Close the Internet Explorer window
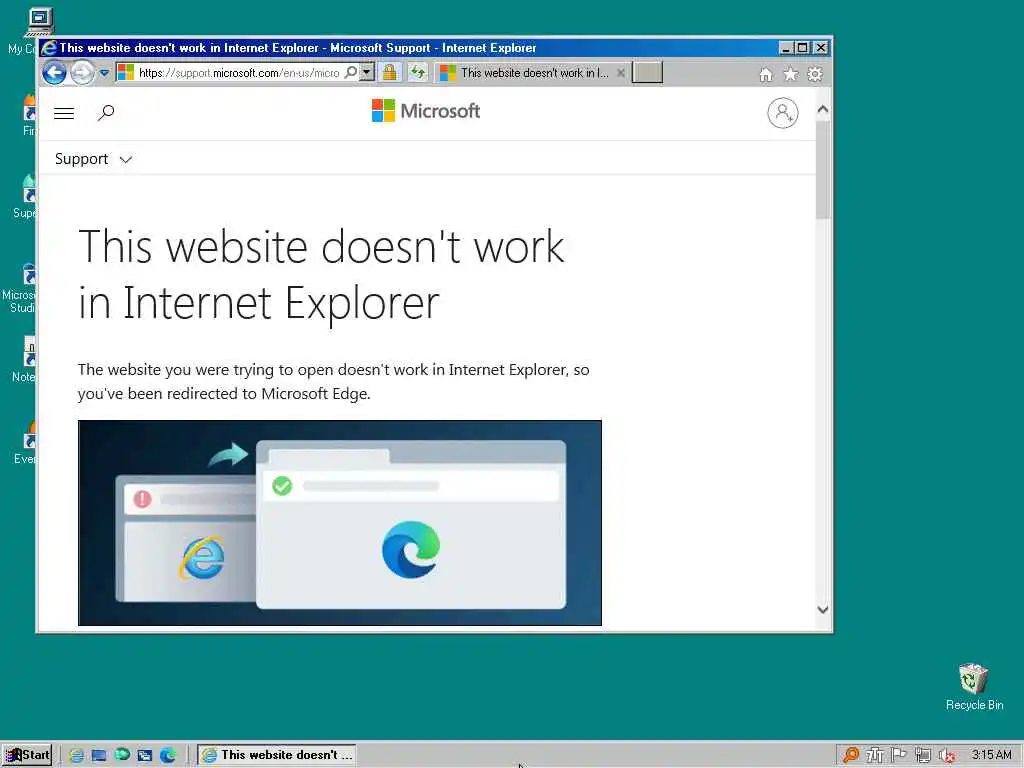The height and width of the screenshot is (768, 1024). pos(821,48)
